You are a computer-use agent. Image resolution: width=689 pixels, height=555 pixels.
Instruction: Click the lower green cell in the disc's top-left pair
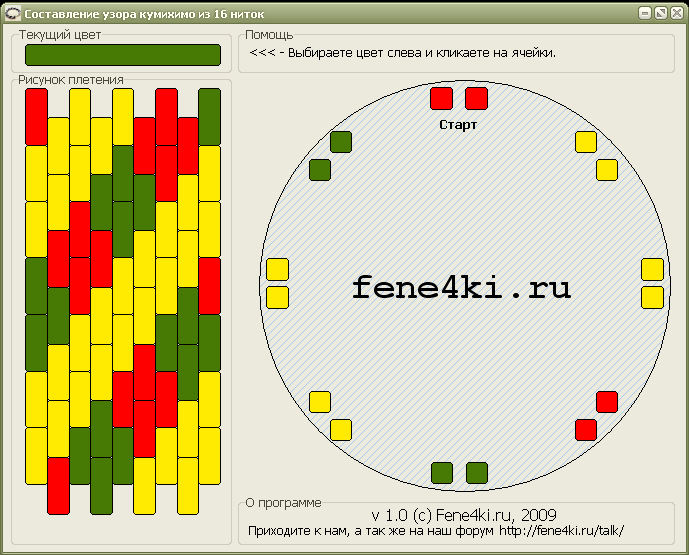[320, 170]
